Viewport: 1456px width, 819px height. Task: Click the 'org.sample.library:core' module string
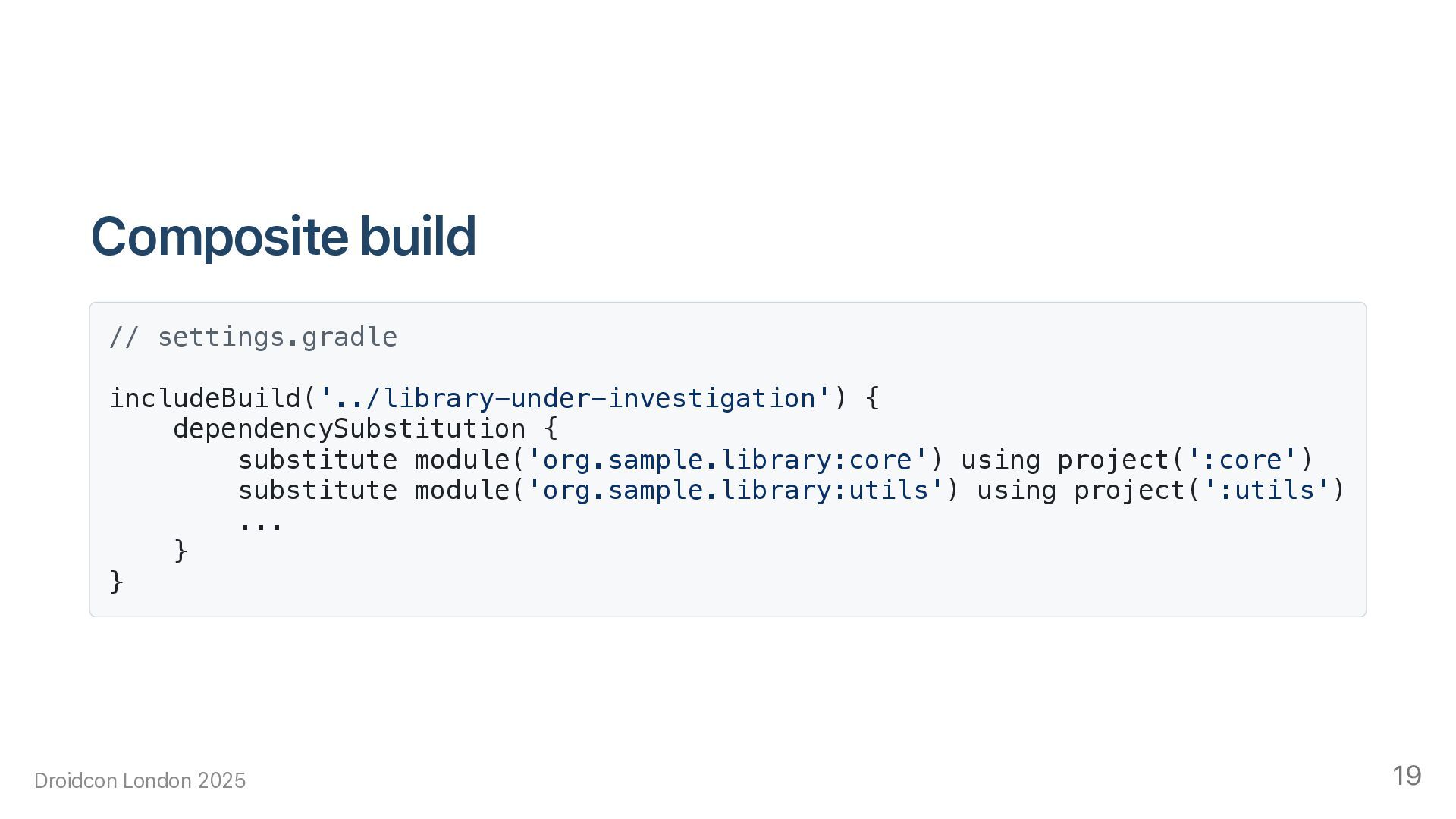pyautogui.click(x=727, y=460)
